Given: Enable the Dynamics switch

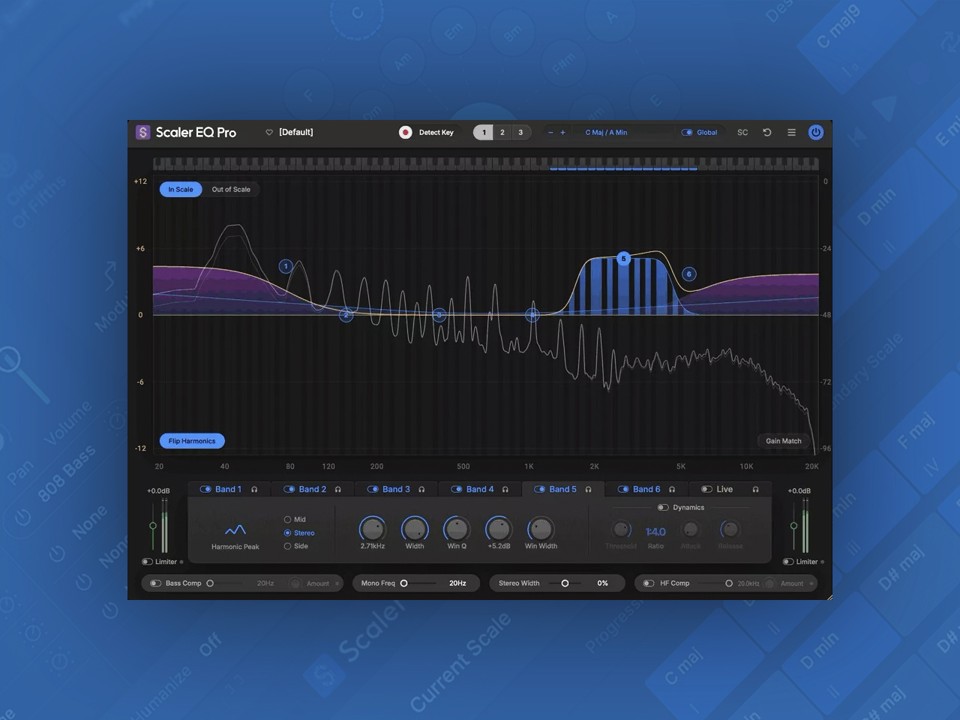Looking at the screenshot, I should 662,508.
